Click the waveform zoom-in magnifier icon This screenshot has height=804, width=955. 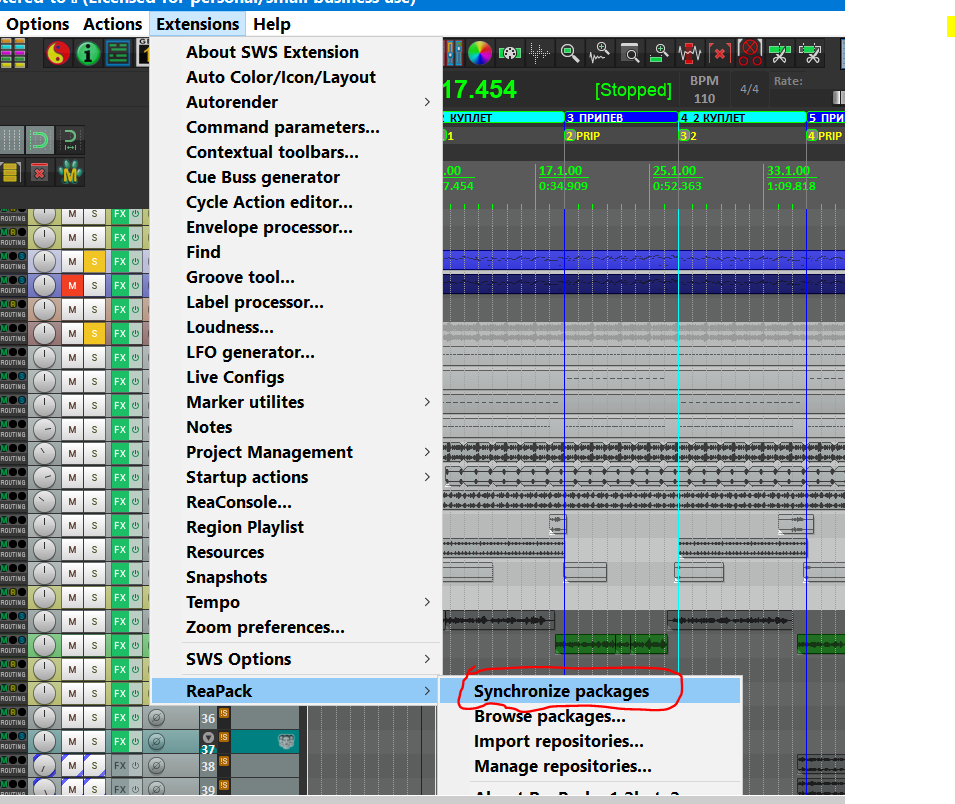click(599, 54)
